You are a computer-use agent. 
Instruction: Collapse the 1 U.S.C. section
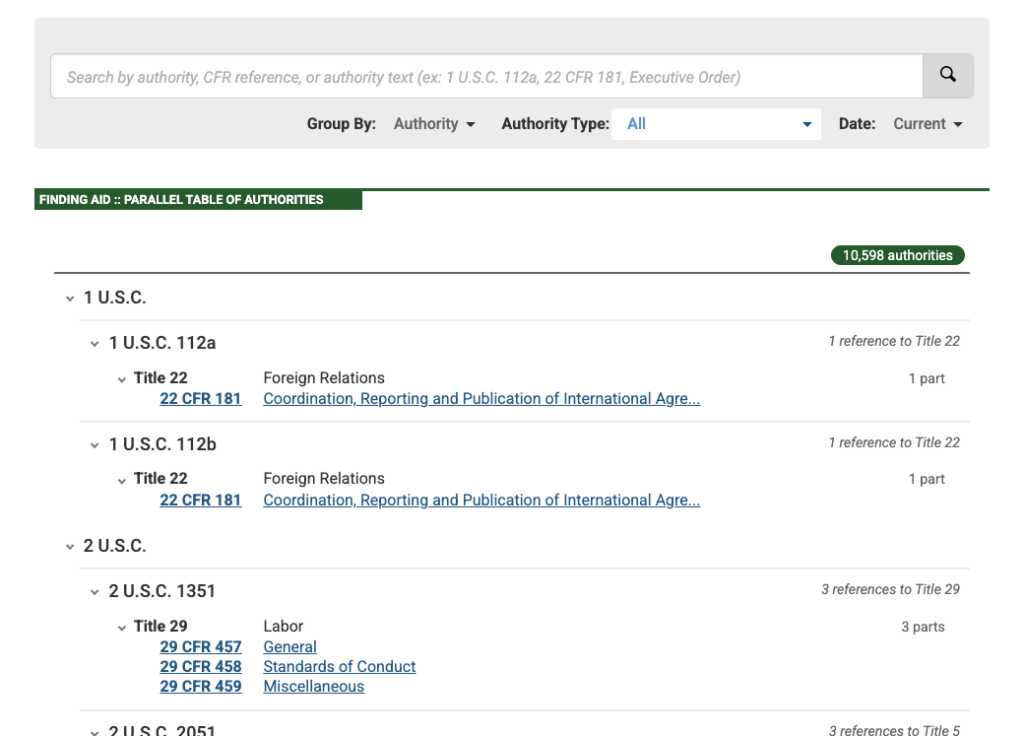70,298
